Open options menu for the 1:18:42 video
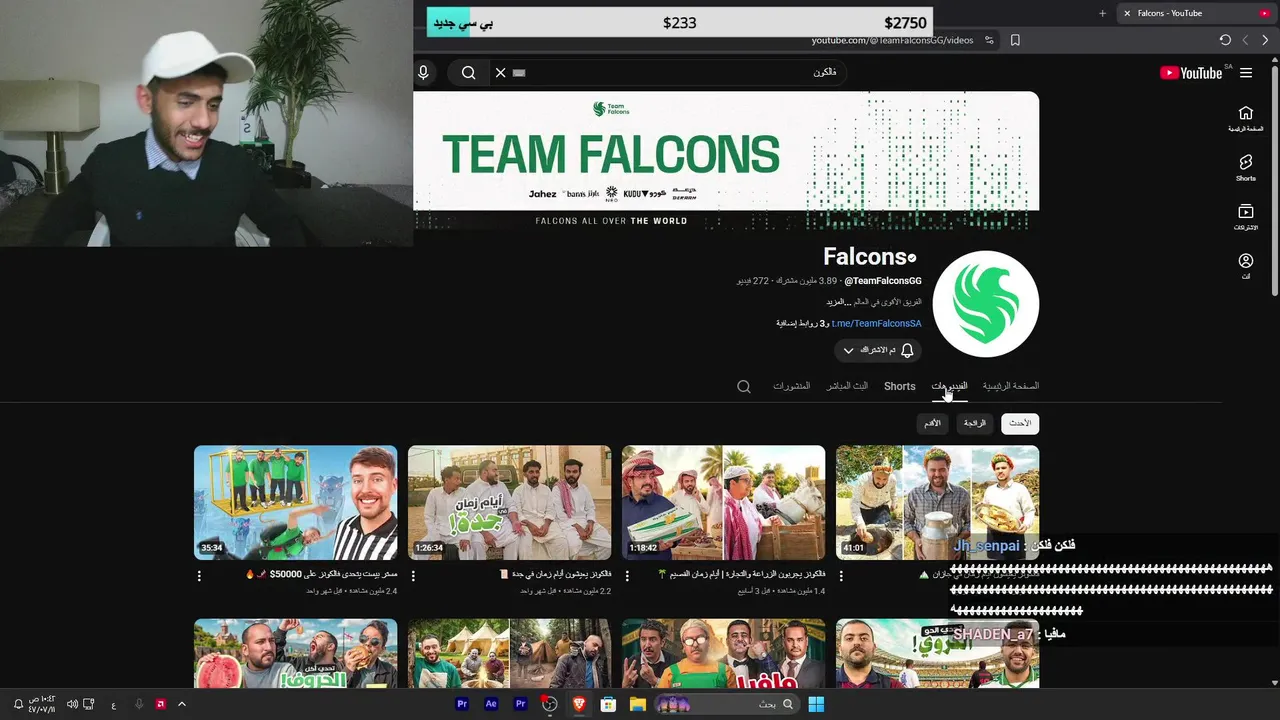This screenshot has width=1280, height=720. click(627, 576)
